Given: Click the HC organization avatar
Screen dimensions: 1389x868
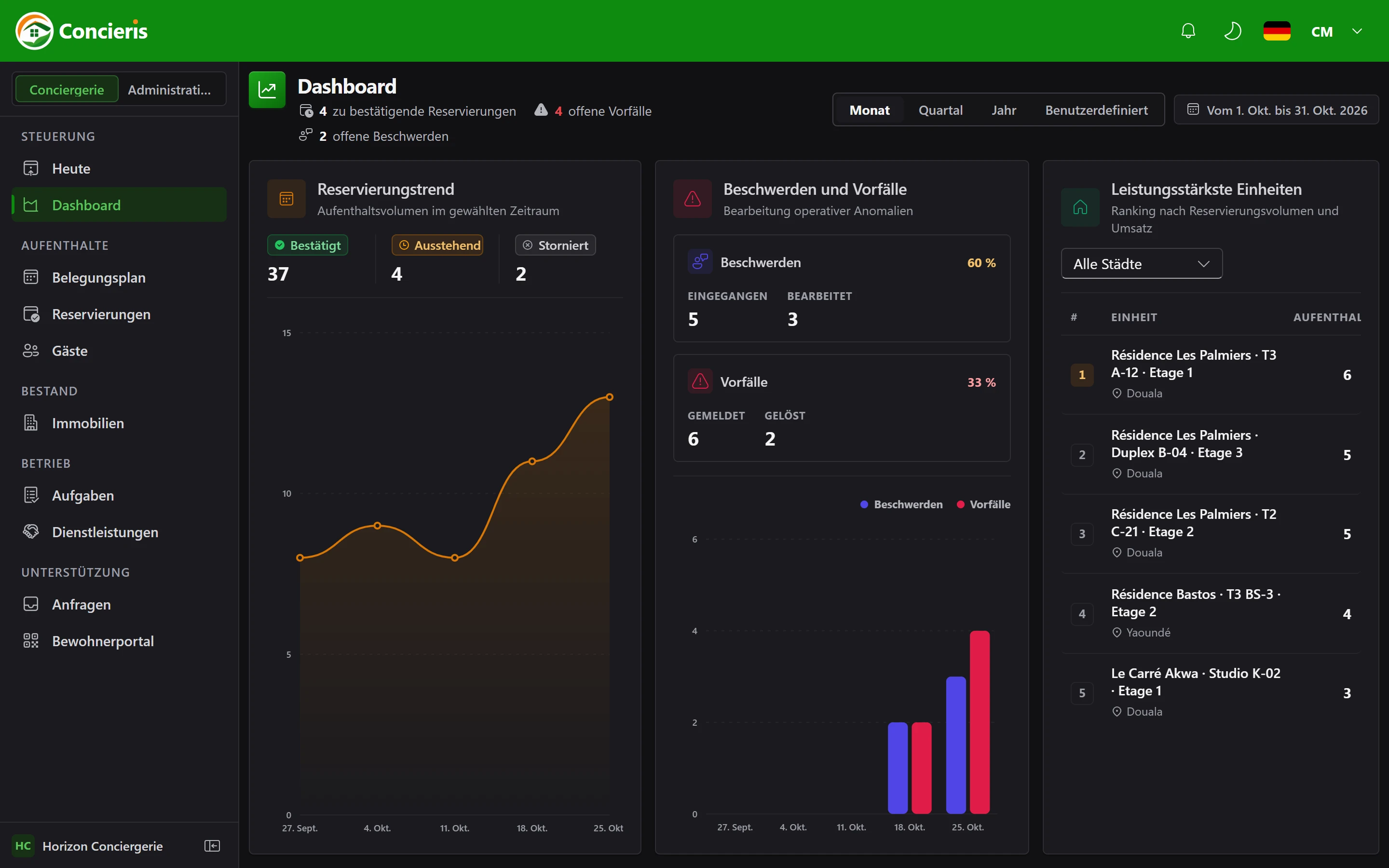Looking at the screenshot, I should tap(23, 846).
